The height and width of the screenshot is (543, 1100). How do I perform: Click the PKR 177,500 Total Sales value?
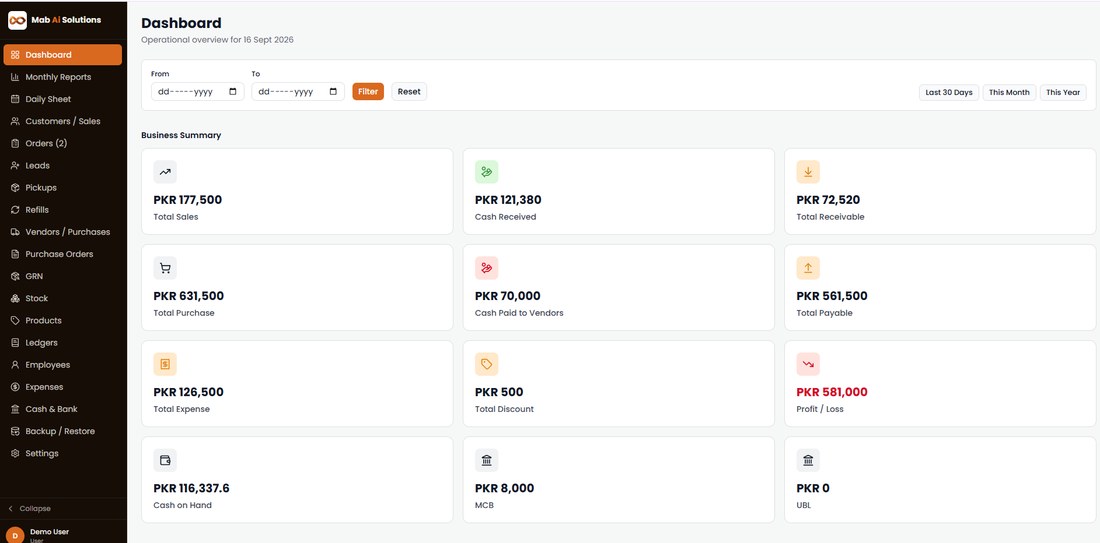coord(187,200)
